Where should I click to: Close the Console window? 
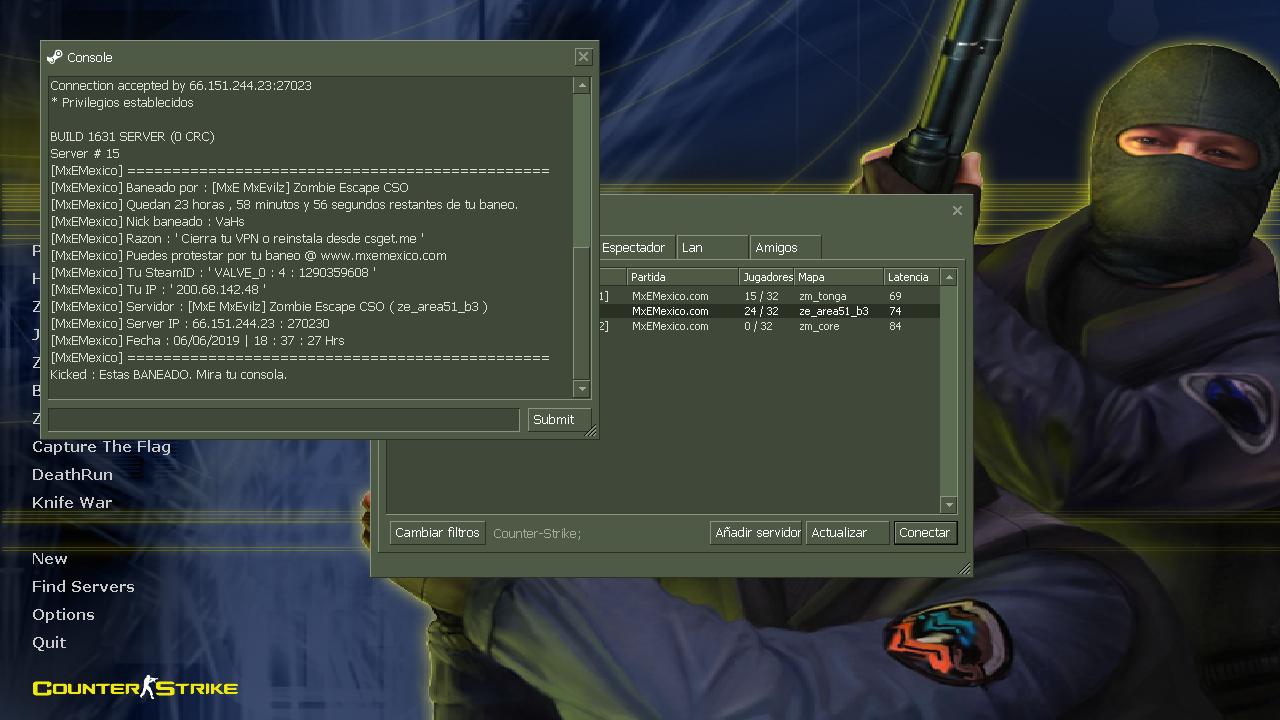[583, 57]
